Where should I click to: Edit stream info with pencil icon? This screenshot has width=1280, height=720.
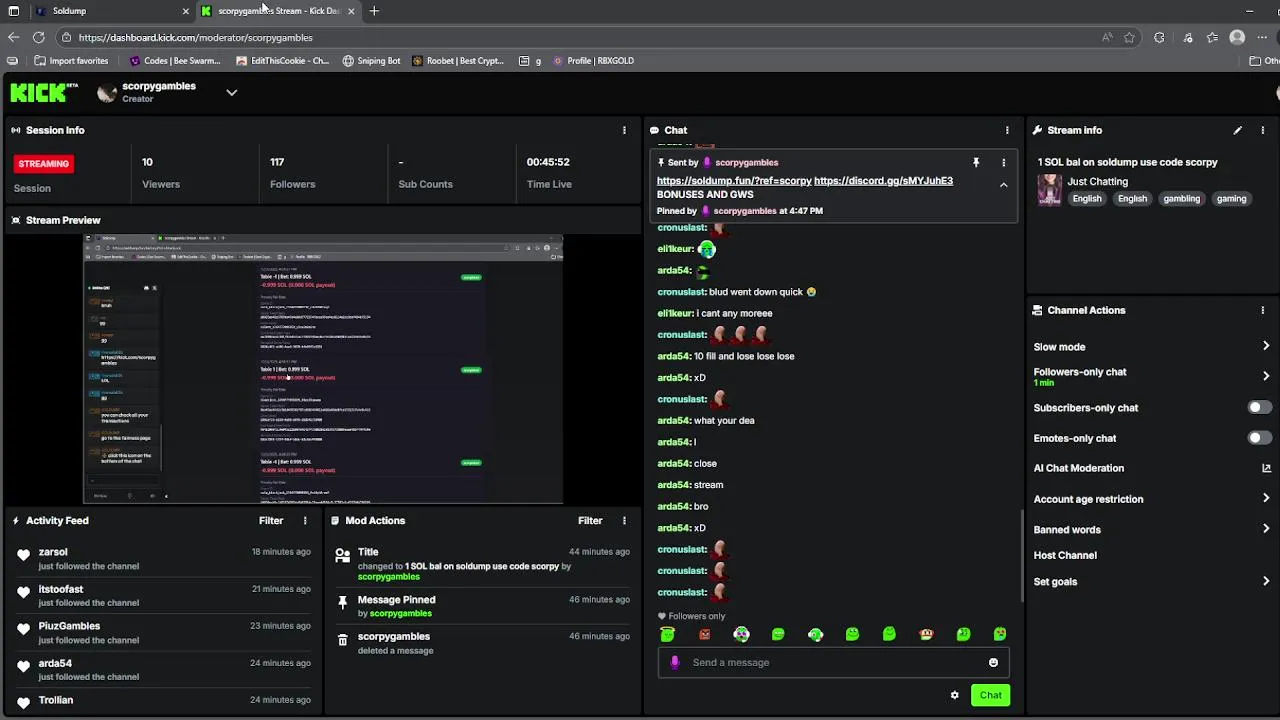click(1238, 130)
